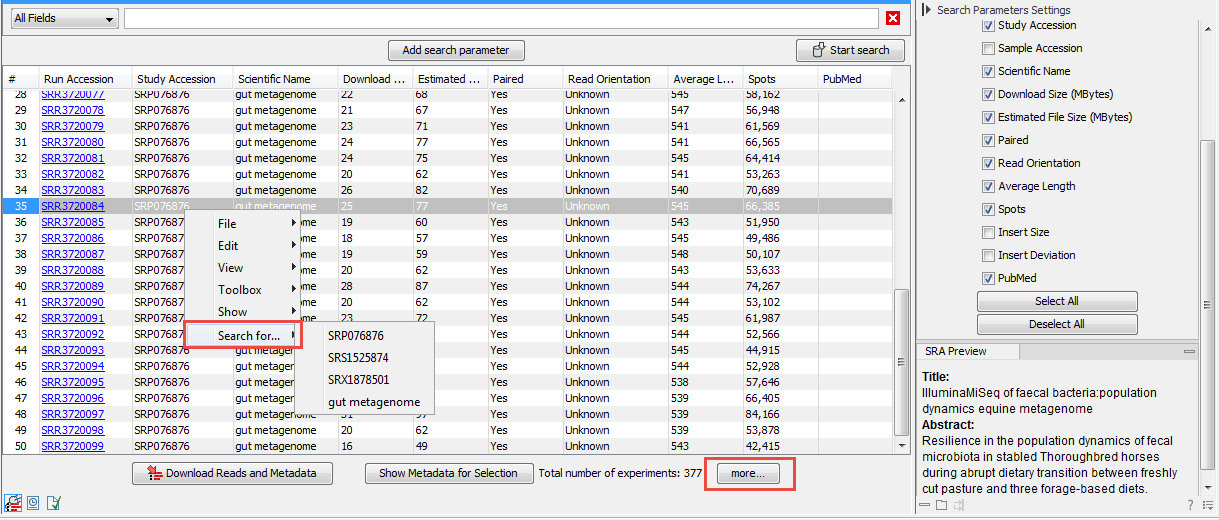Click the red clear search field icon
Viewport: 1219px width, 520px height.
point(893,19)
